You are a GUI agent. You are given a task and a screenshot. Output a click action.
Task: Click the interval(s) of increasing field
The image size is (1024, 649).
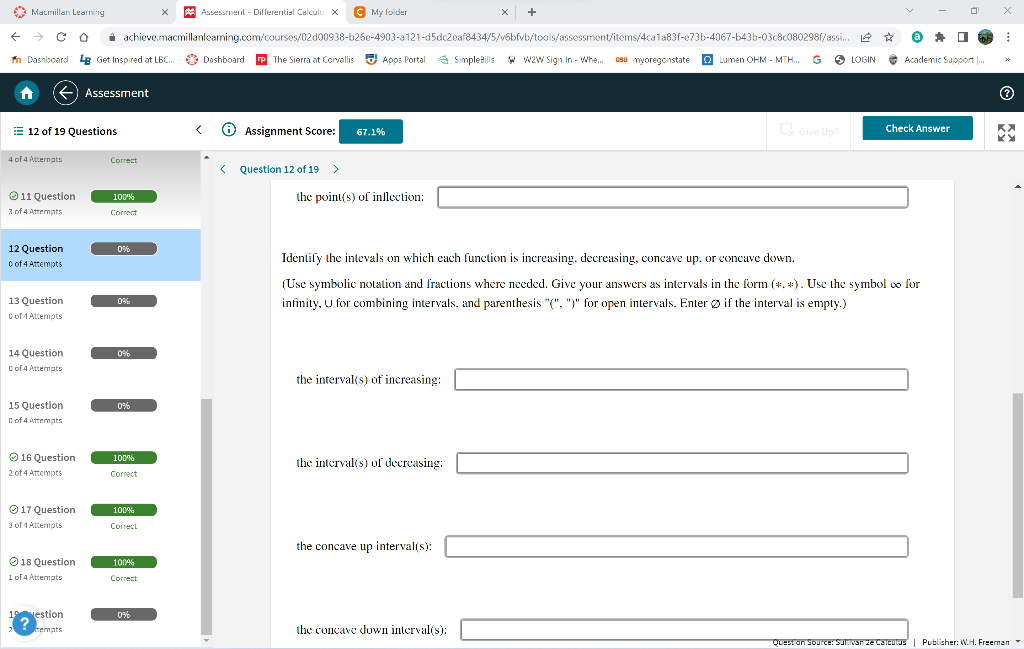[681, 379]
